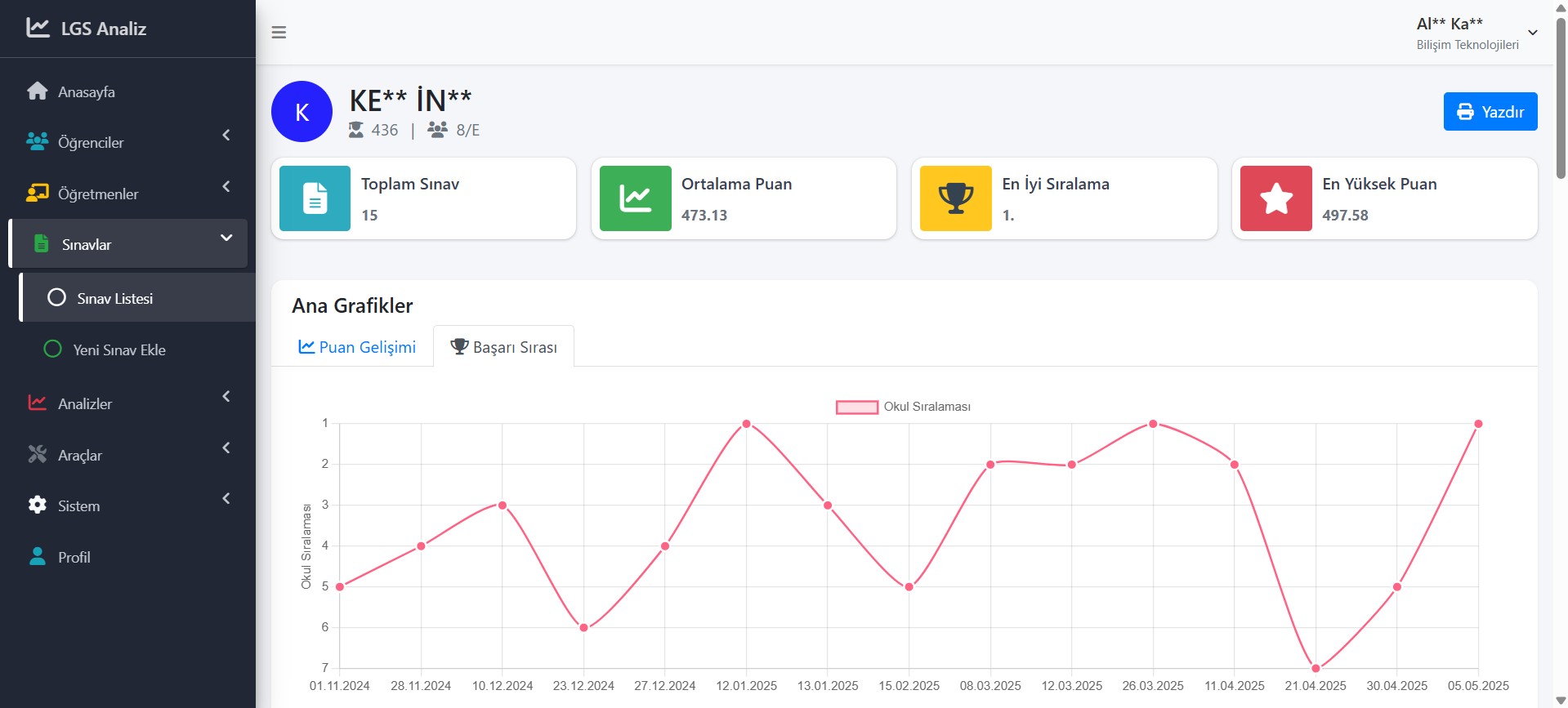This screenshot has height=708, width=1568.
Task: Switch to the Puan Gelişimi tab
Action: (357, 347)
